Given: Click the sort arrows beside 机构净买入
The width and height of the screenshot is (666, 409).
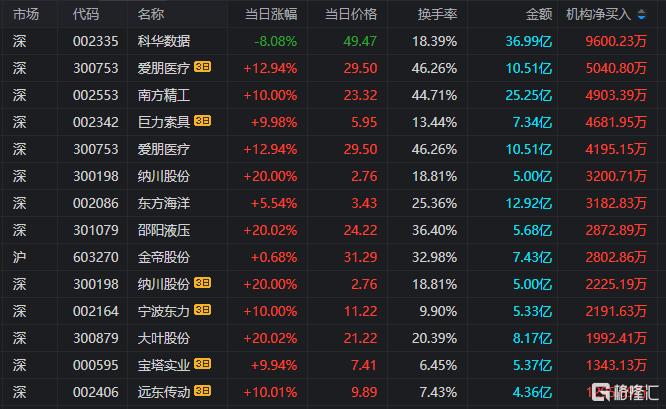Looking at the screenshot, I should tap(641, 14).
